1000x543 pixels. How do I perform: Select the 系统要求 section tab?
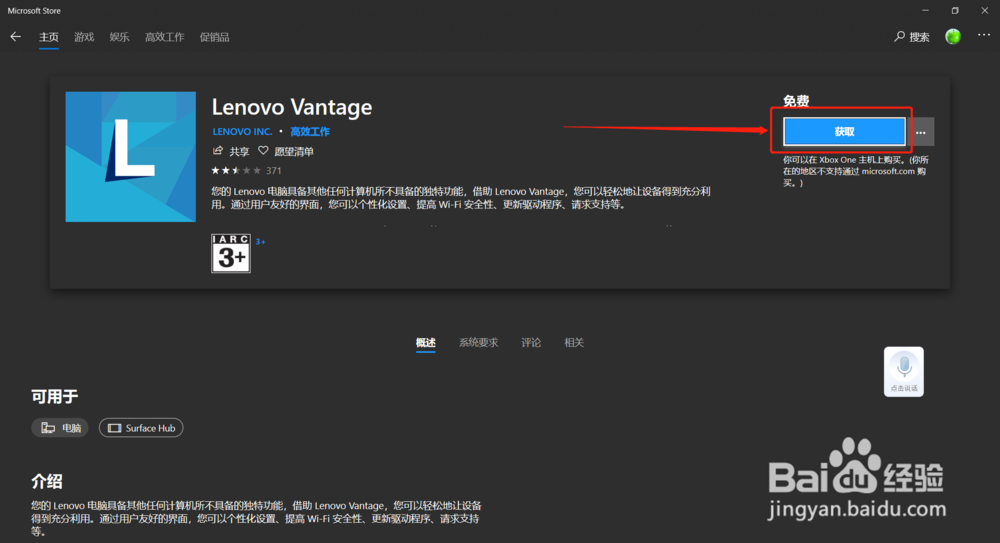point(478,343)
